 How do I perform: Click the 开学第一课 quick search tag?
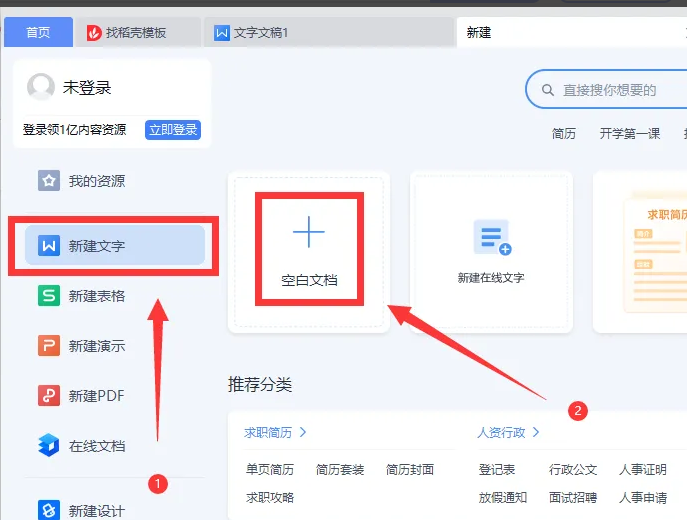(x=630, y=133)
